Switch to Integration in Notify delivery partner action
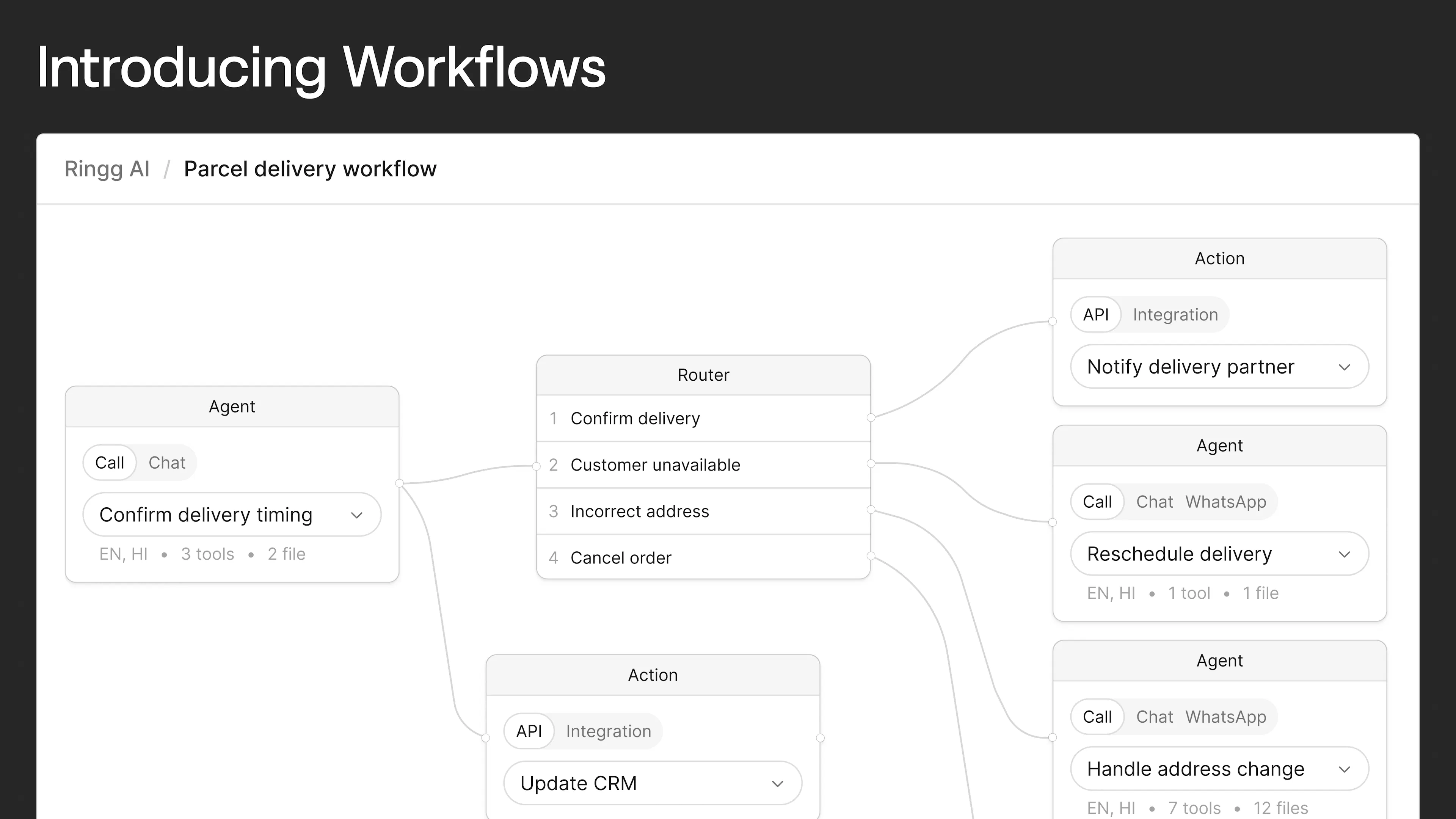The width and height of the screenshot is (1456, 819). [1175, 314]
